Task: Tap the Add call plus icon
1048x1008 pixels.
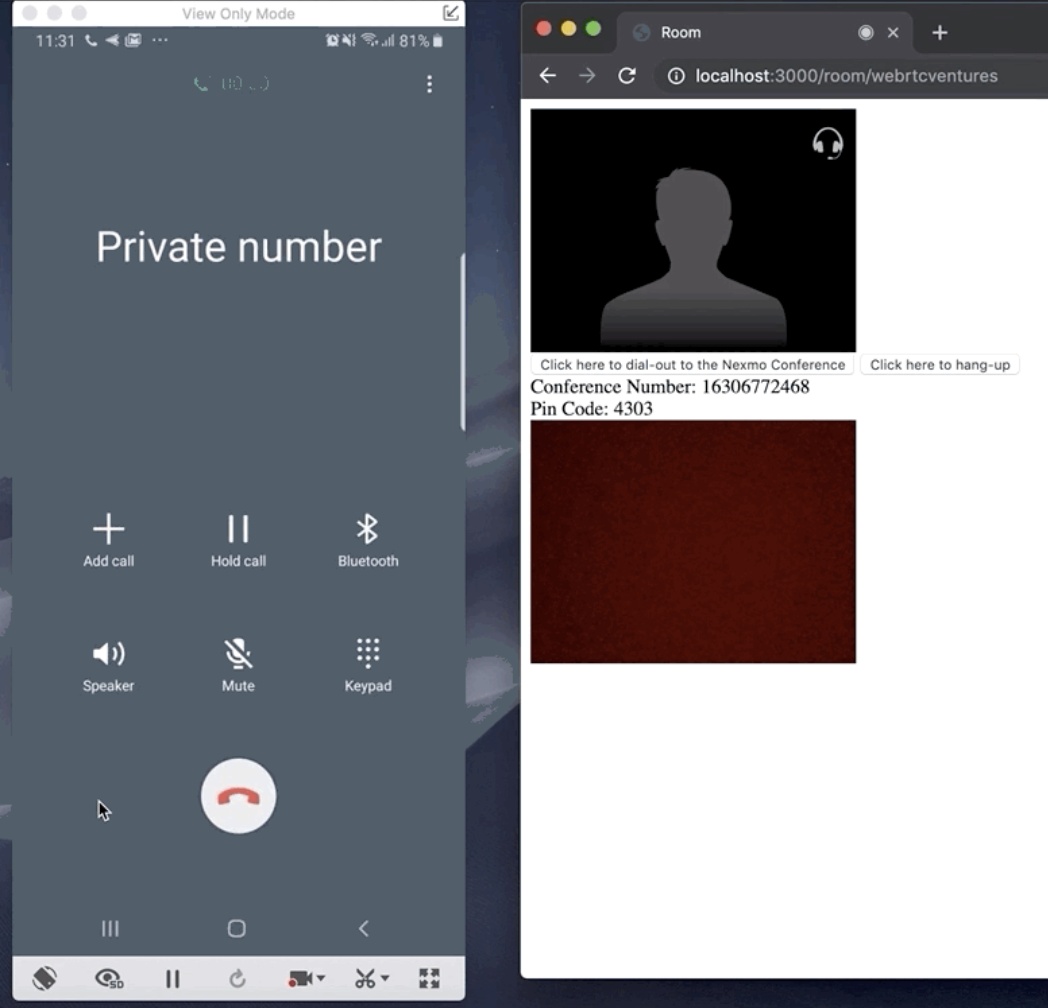Action: 108,529
